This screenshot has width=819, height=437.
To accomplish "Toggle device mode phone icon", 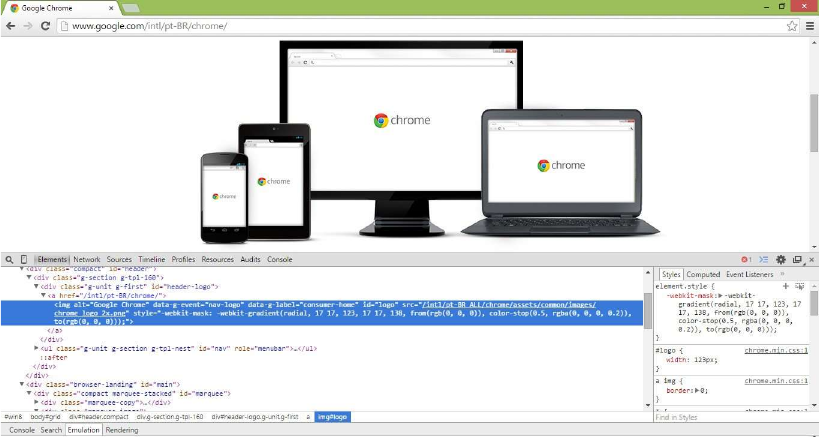I will click(24, 259).
